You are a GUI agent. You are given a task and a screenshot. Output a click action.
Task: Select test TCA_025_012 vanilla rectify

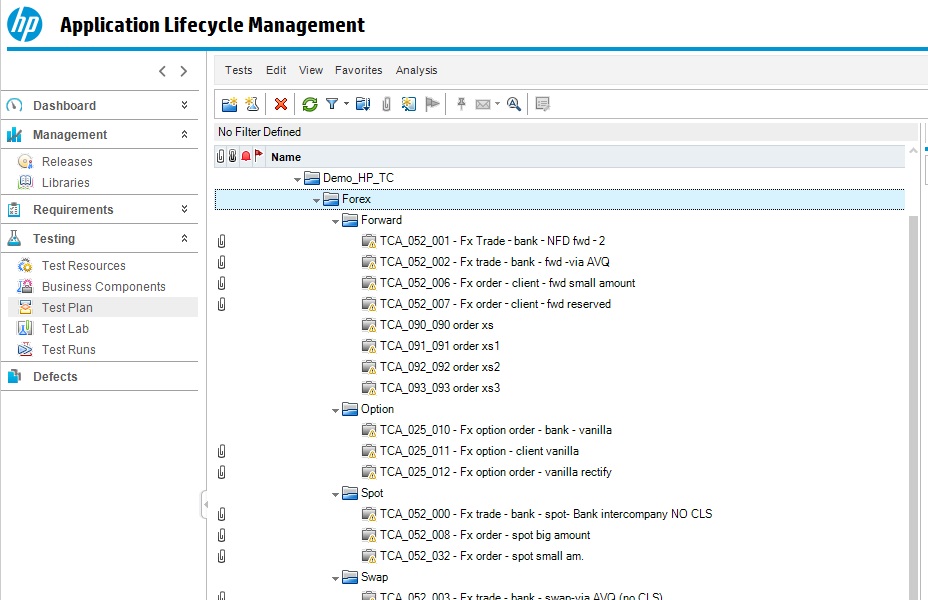click(496, 472)
